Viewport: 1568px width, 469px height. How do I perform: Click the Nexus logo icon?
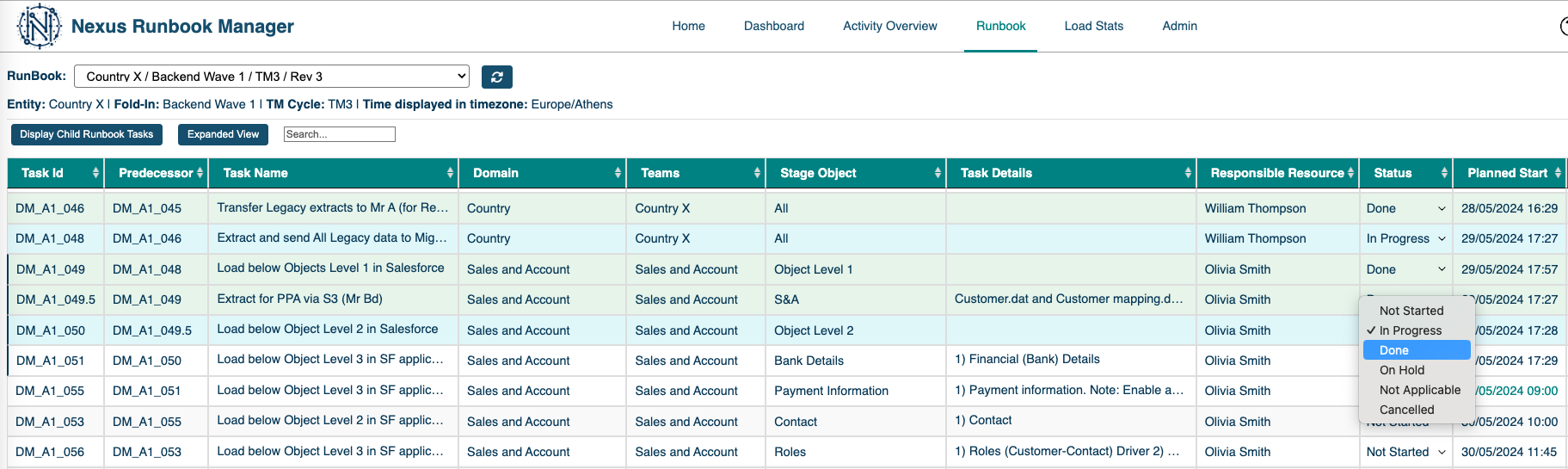tap(39, 27)
